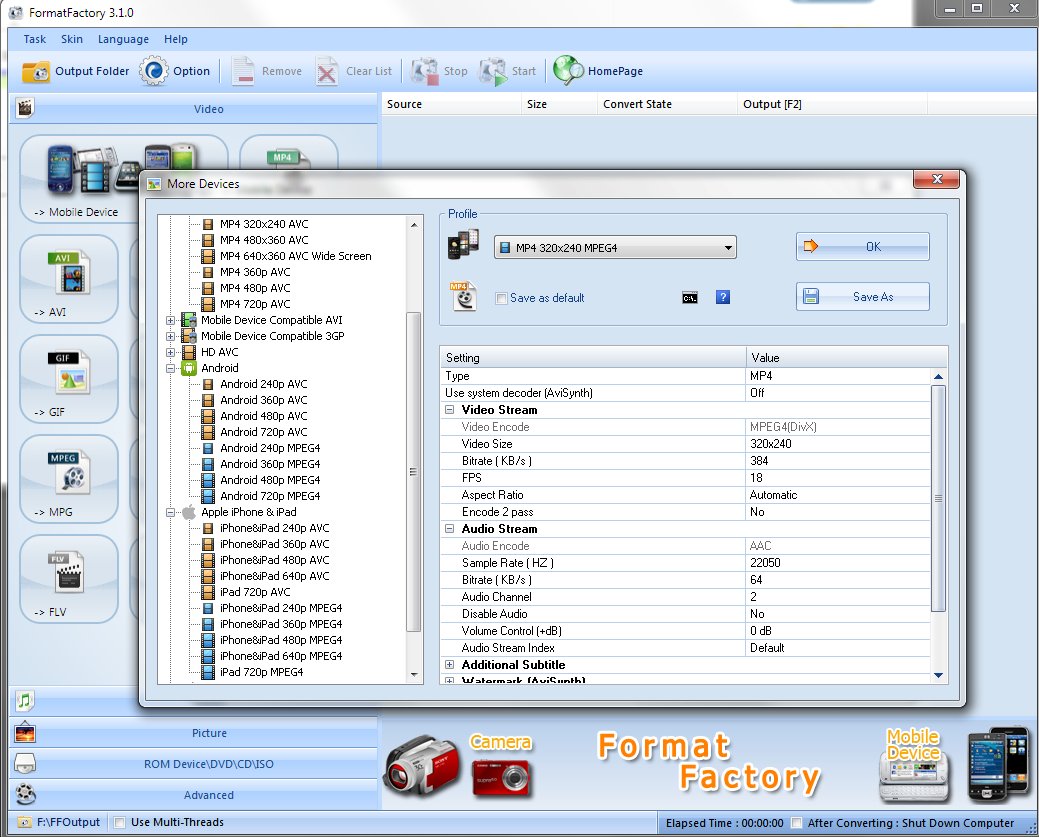Click the Clear List toolbar icon
Screen dimensions: 1039x837
[x=327, y=71]
